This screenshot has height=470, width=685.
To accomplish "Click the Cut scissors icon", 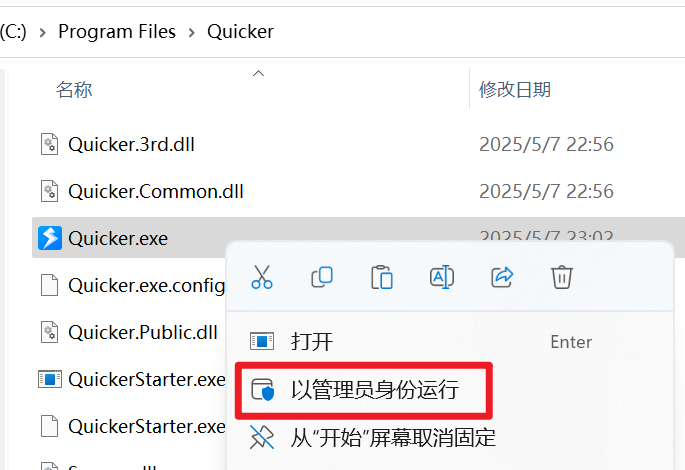I will point(262,277).
